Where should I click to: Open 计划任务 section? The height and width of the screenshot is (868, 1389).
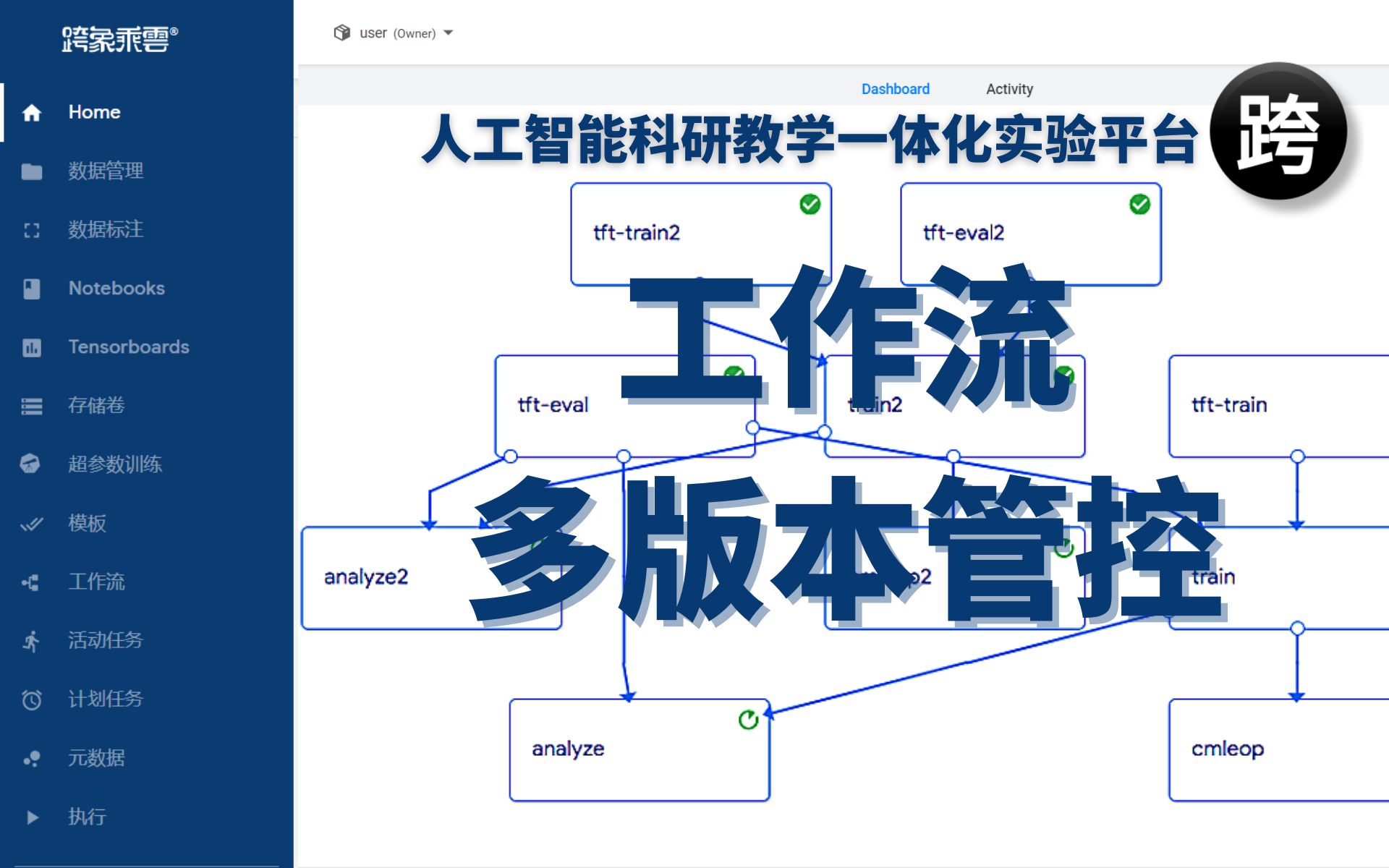(x=105, y=699)
